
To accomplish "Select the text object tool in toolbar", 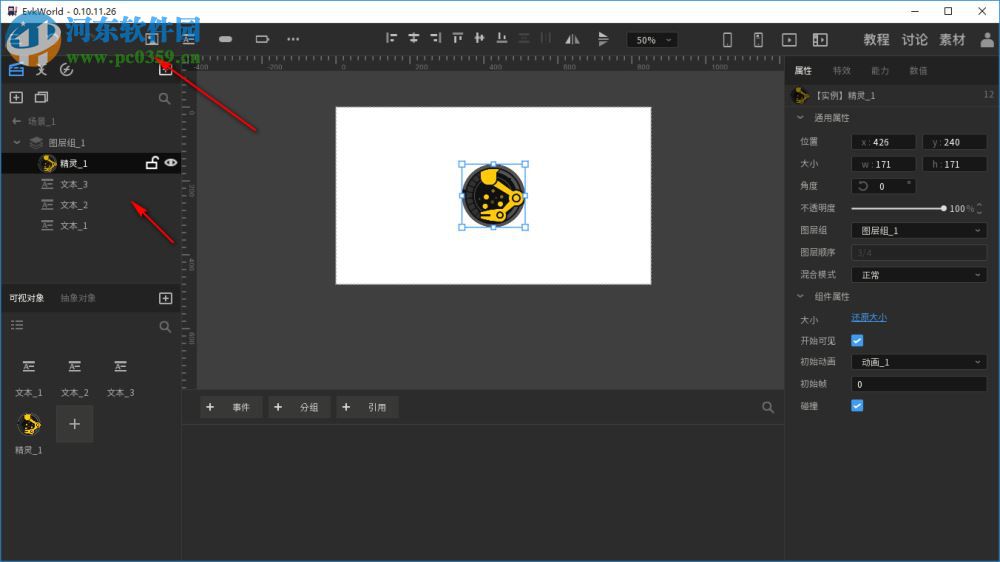I will [x=189, y=39].
